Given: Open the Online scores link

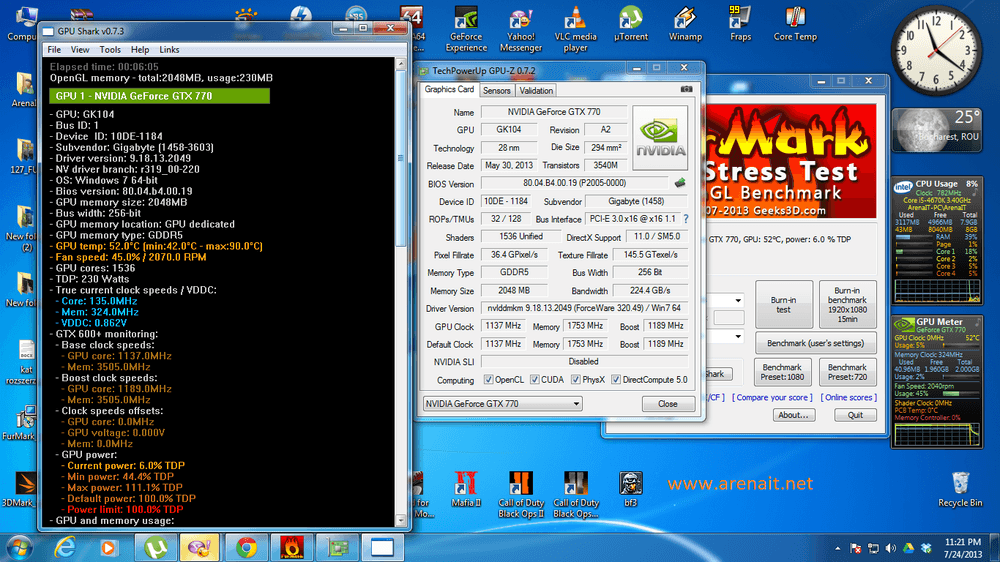Looking at the screenshot, I should (848, 397).
